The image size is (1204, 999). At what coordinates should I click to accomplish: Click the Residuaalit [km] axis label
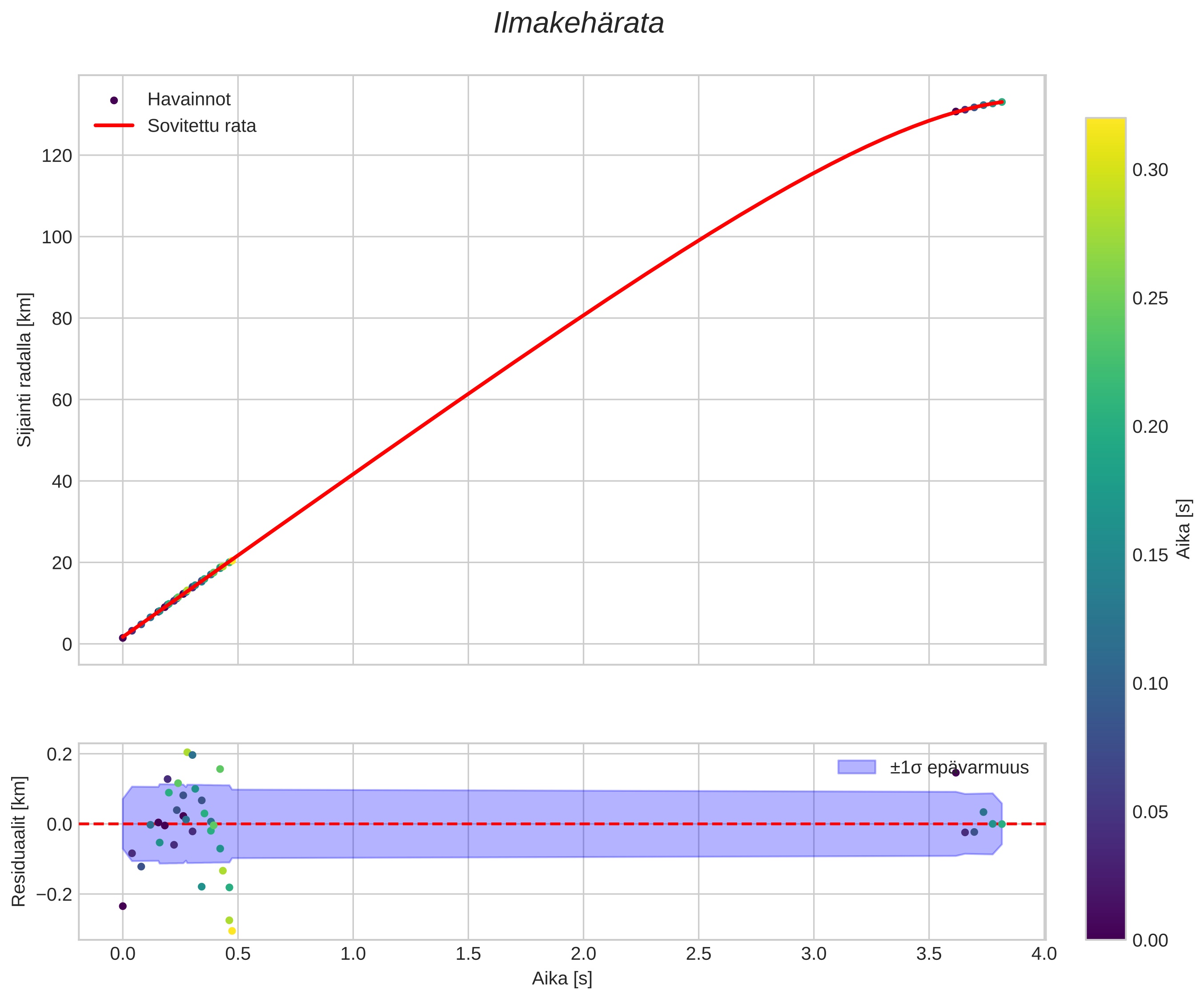coord(19,841)
